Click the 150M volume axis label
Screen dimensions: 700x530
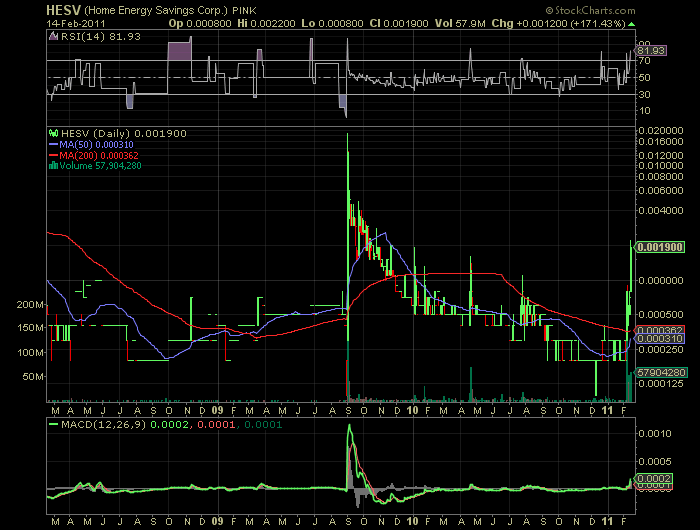[x=30, y=328]
